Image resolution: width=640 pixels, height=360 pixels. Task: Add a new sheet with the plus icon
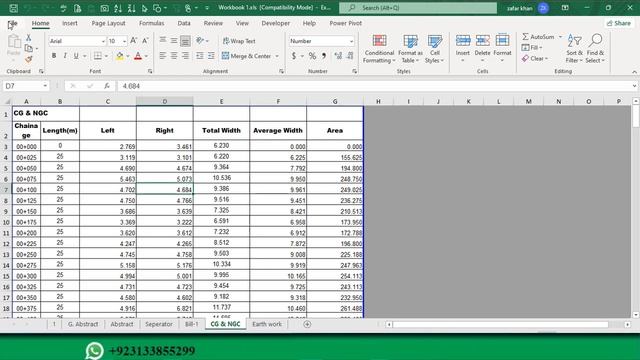(x=307, y=324)
